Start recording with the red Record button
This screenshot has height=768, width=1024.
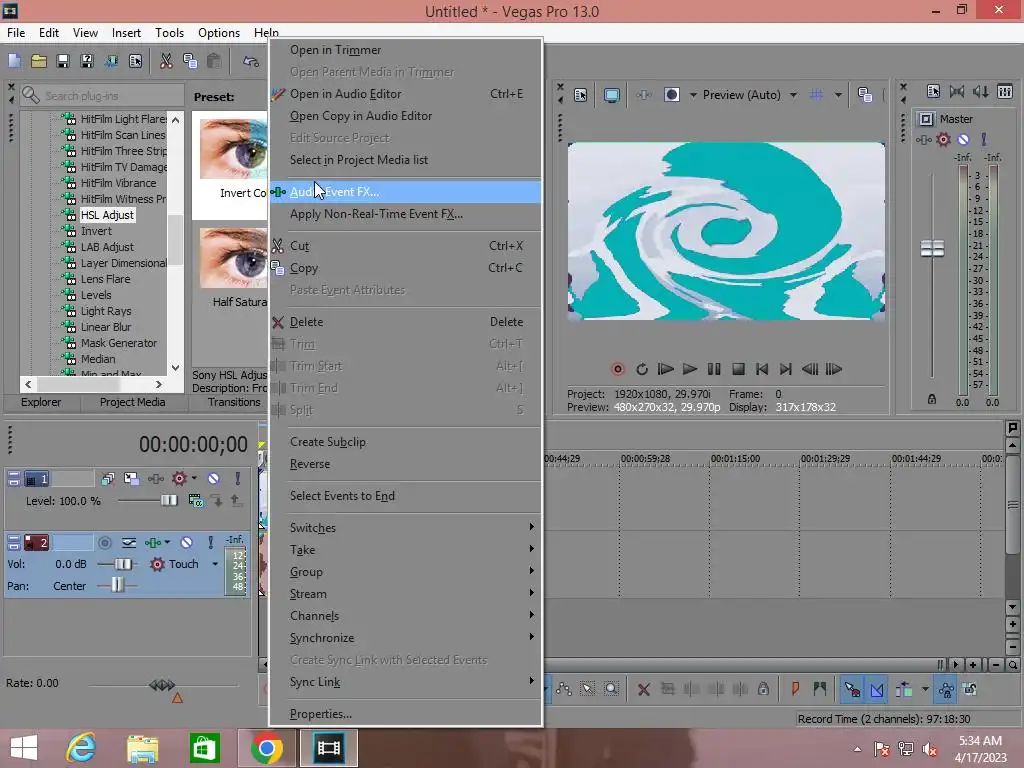(617, 369)
